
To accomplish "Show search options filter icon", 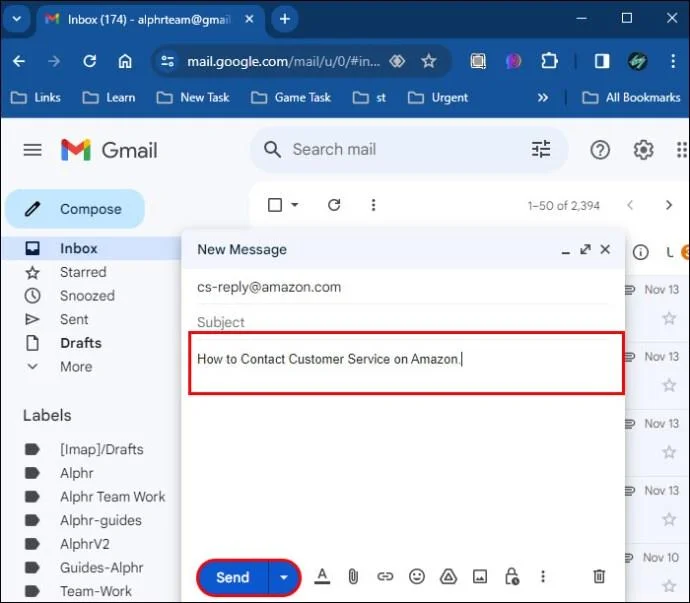I will click(541, 150).
